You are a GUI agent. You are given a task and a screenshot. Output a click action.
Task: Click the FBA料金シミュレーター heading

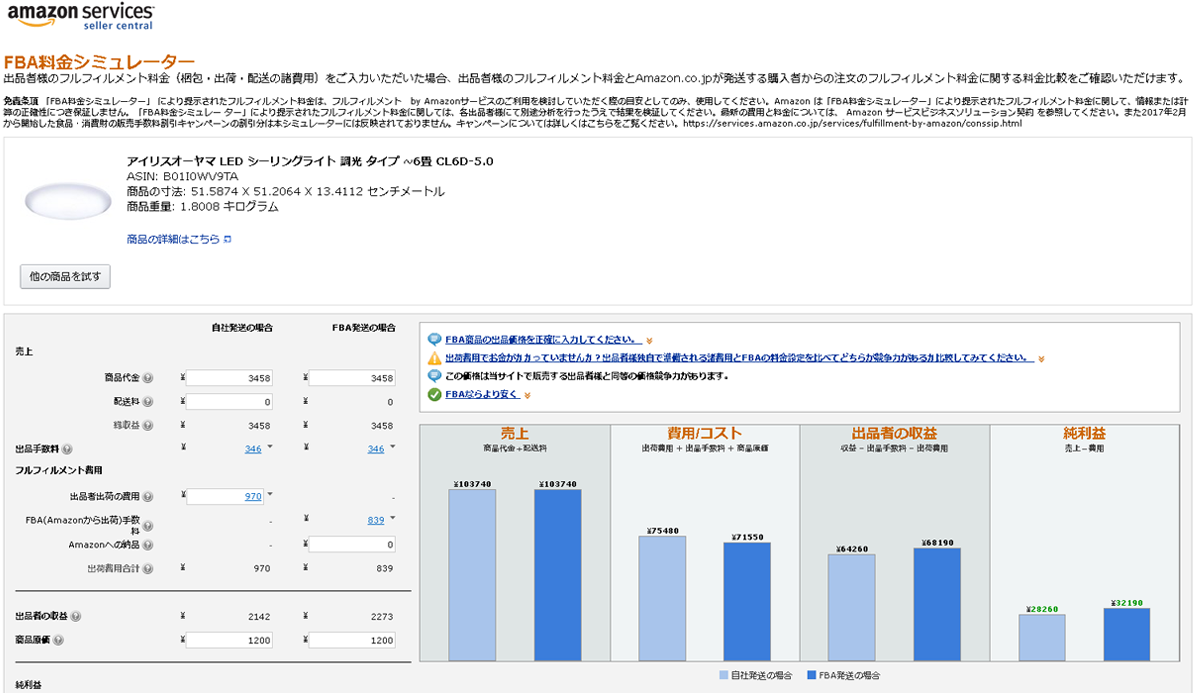point(99,61)
